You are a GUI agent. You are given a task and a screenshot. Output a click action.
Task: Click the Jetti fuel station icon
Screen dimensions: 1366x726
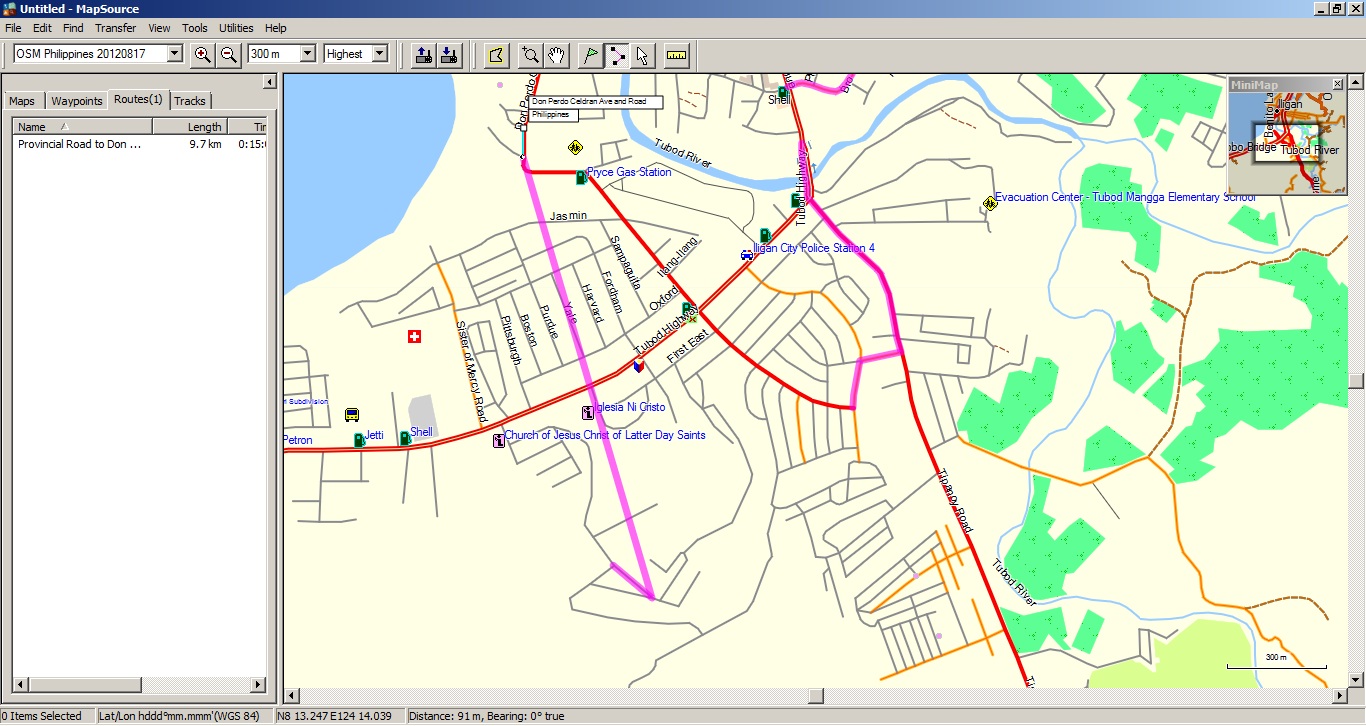(x=359, y=440)
